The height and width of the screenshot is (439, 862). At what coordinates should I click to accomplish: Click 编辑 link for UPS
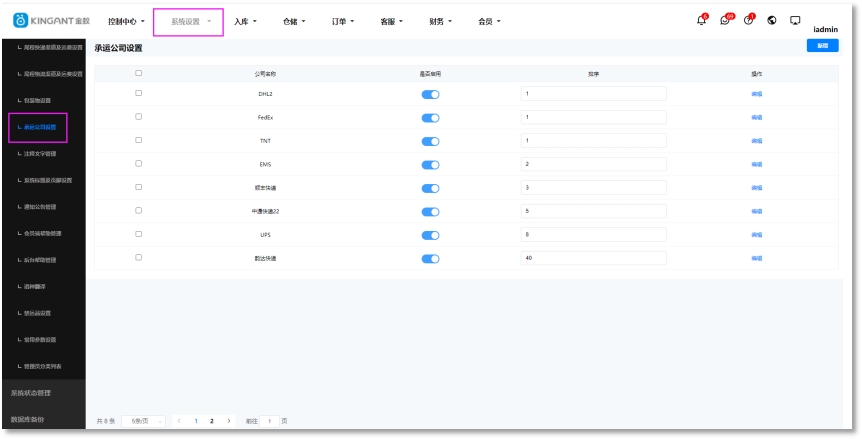tap(756, 235)
